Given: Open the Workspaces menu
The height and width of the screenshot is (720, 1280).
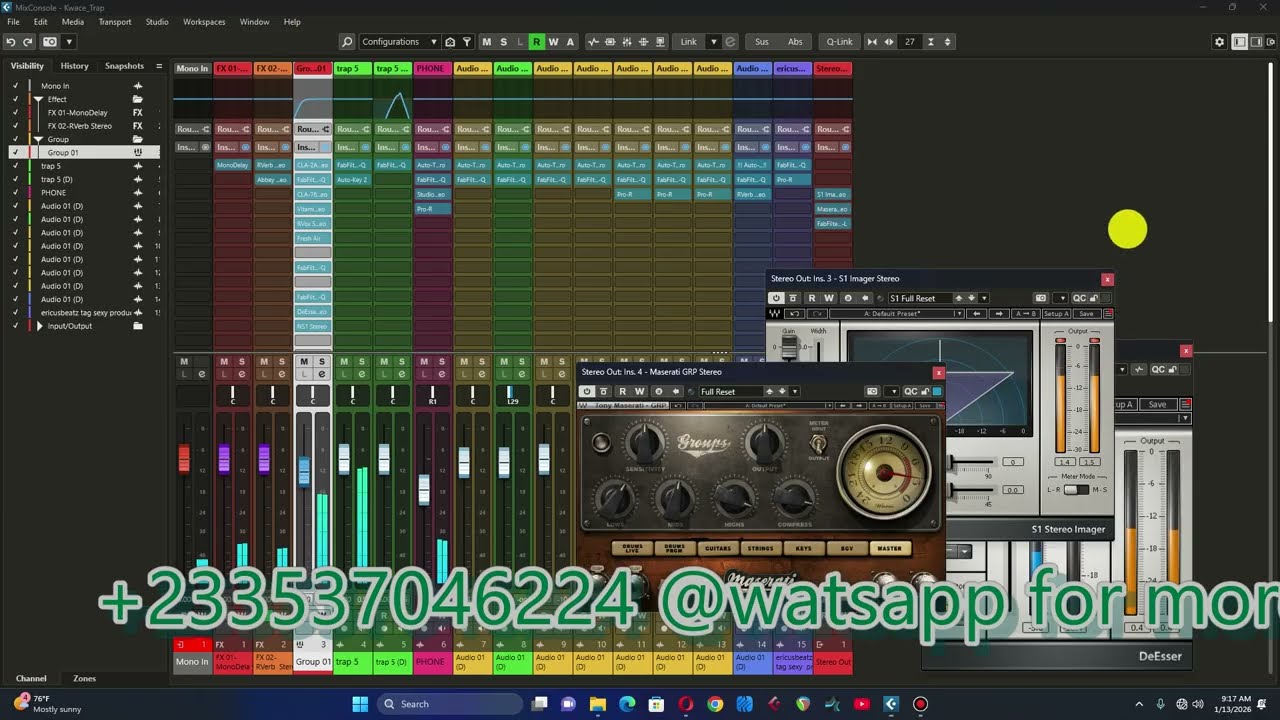Looking at the screenshot, I should tap(204, 22).
